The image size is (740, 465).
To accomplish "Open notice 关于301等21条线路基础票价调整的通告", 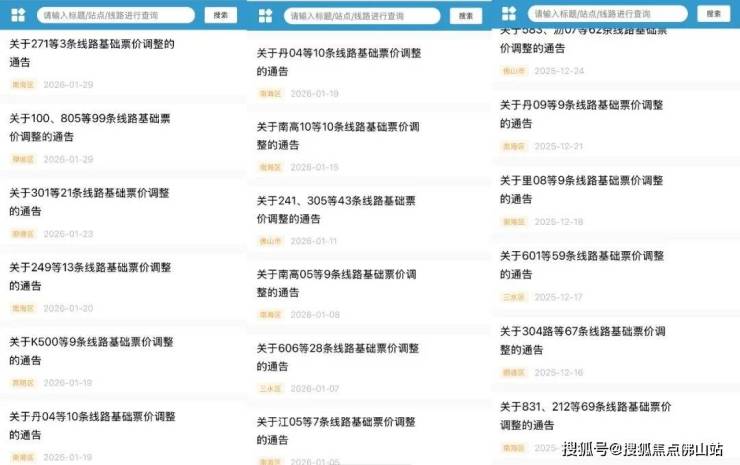I will click(89, 202).
